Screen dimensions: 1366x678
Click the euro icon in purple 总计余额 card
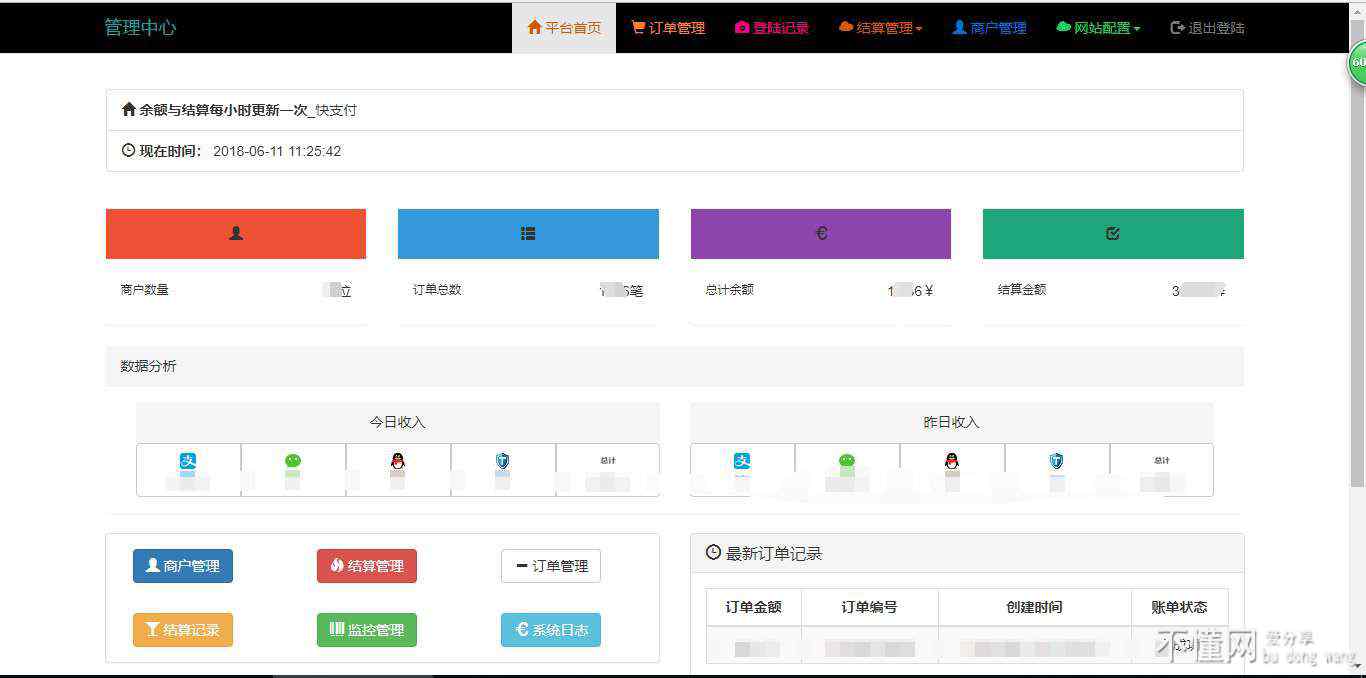coord(821,233)
